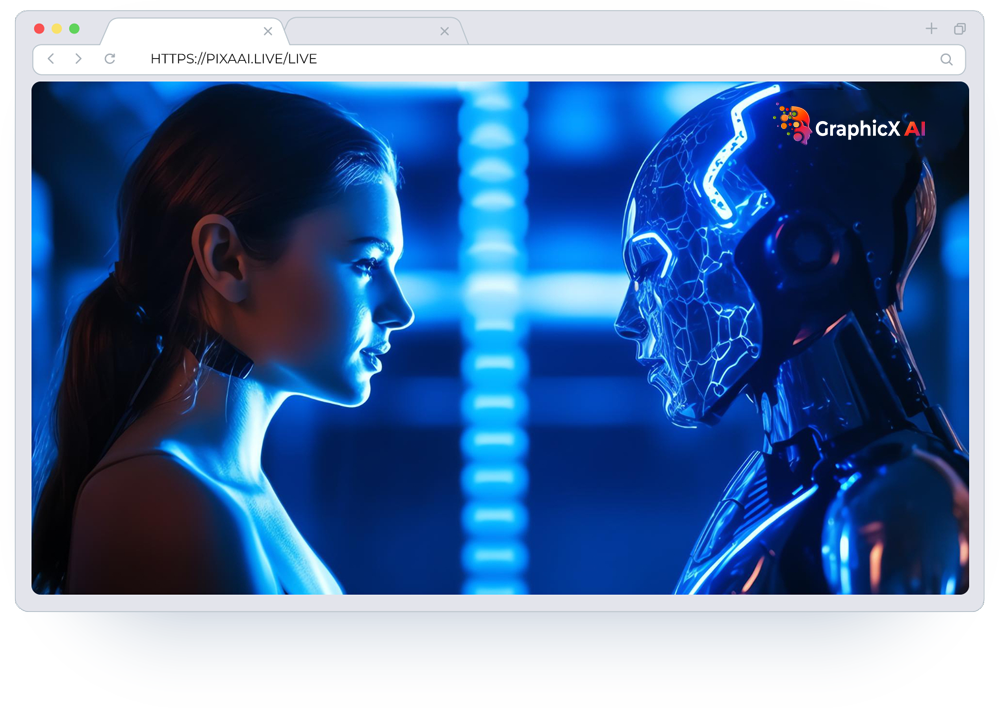Click the GraphicX AI logo
The height and width of the screenshot is (708, 1000).
(x=851, y=125)
